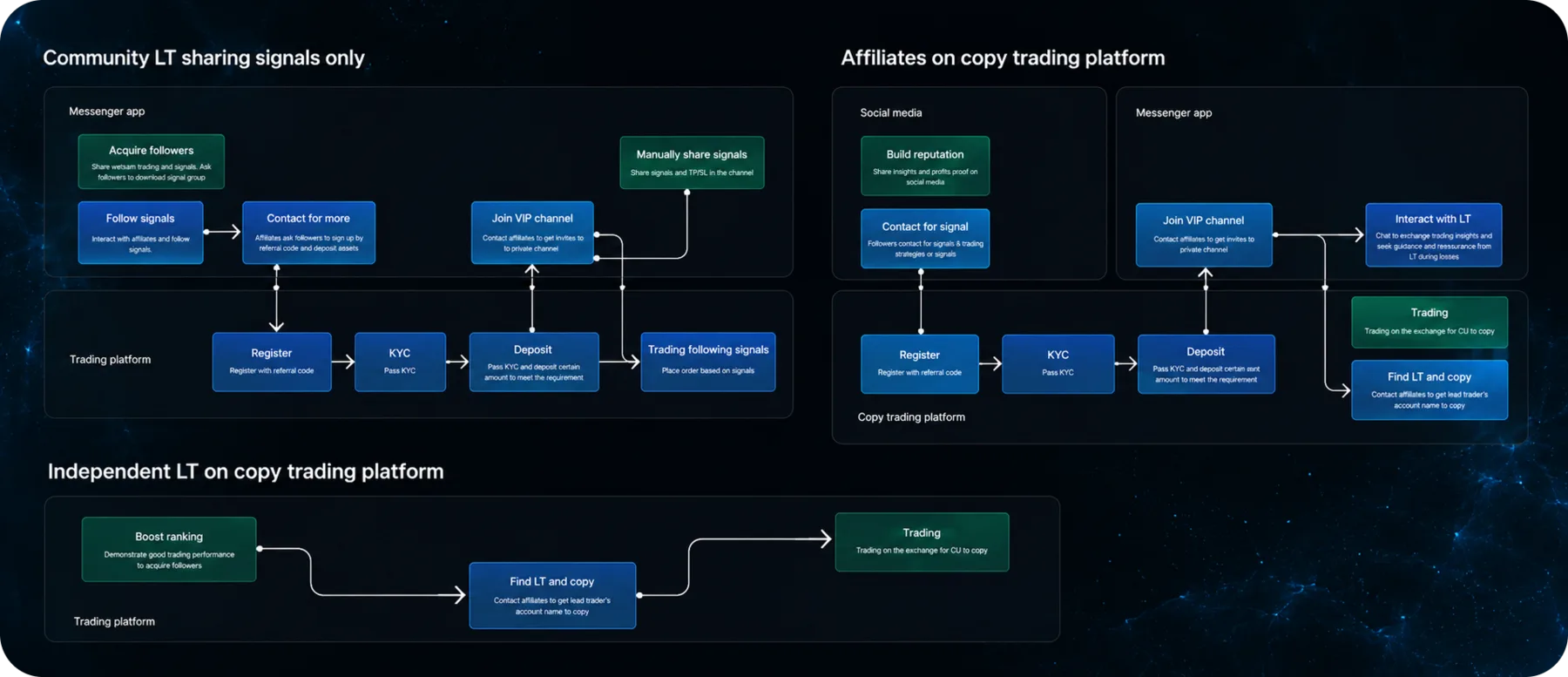Select 'Join VIP channel' box in Community LT diagram
The image size is (1568, 677).
532,233
